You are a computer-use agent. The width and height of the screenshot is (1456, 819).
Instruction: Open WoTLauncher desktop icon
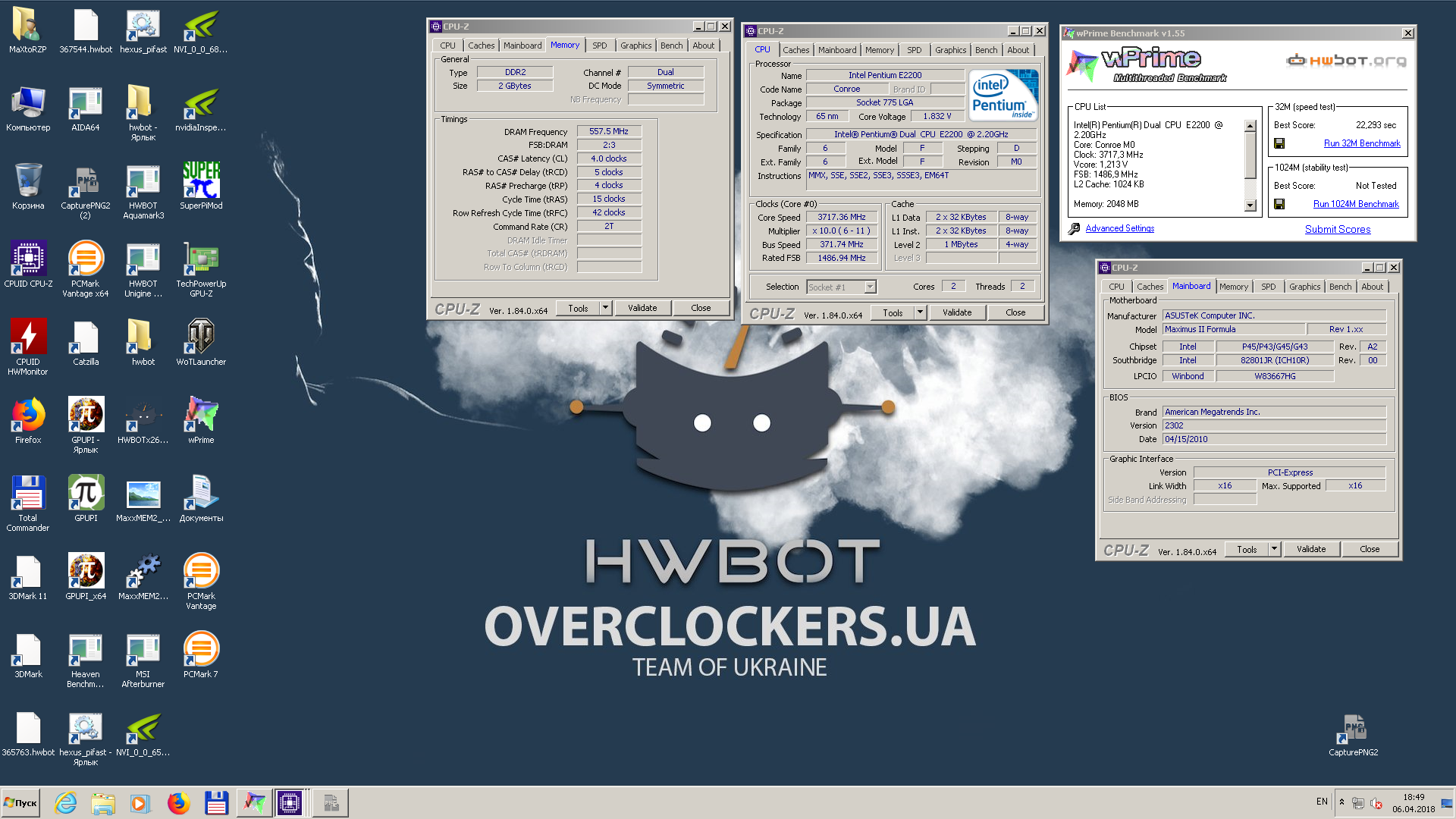[201, 343]
